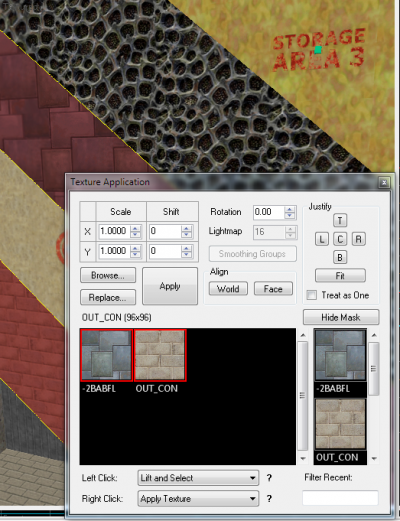Align texture to Face
The image size is (400, 521).
coord(273,289)
